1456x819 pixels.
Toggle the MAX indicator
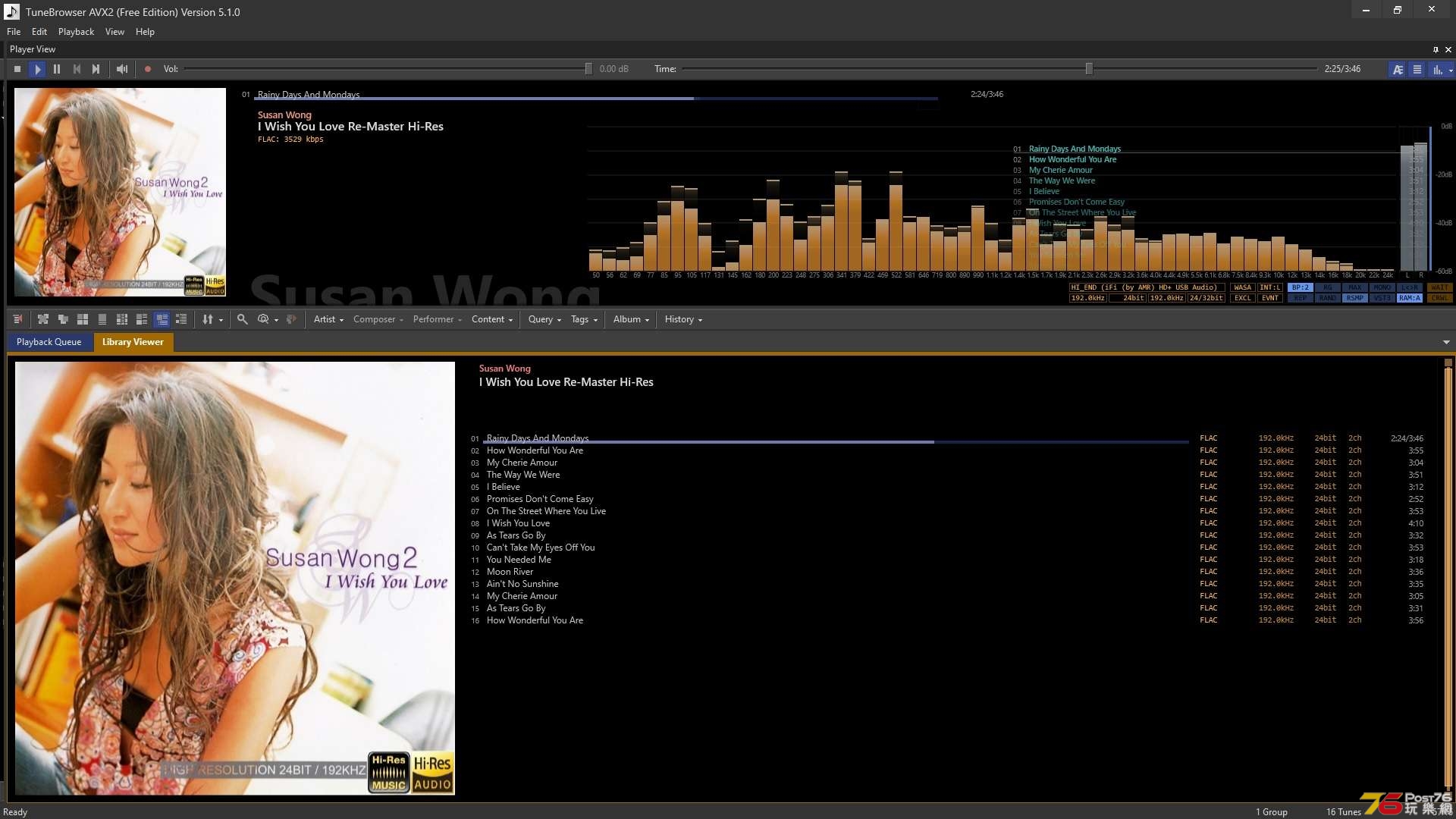(1354, 287)
